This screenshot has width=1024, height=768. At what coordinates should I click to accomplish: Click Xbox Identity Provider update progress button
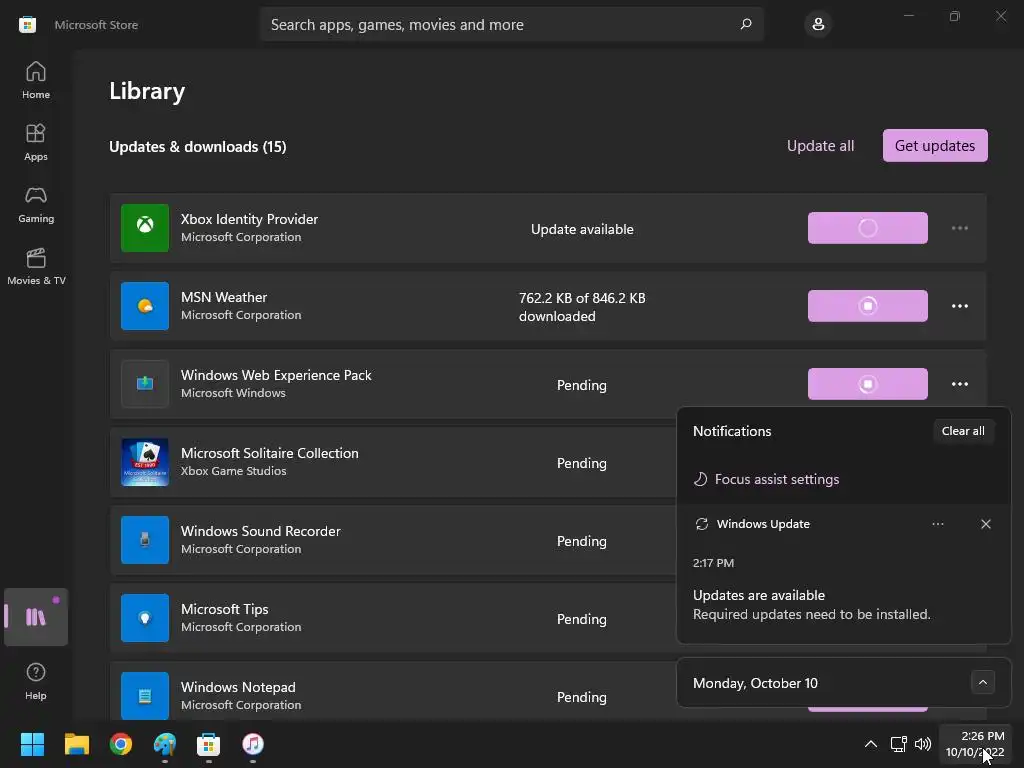click(x=867, y=228)
